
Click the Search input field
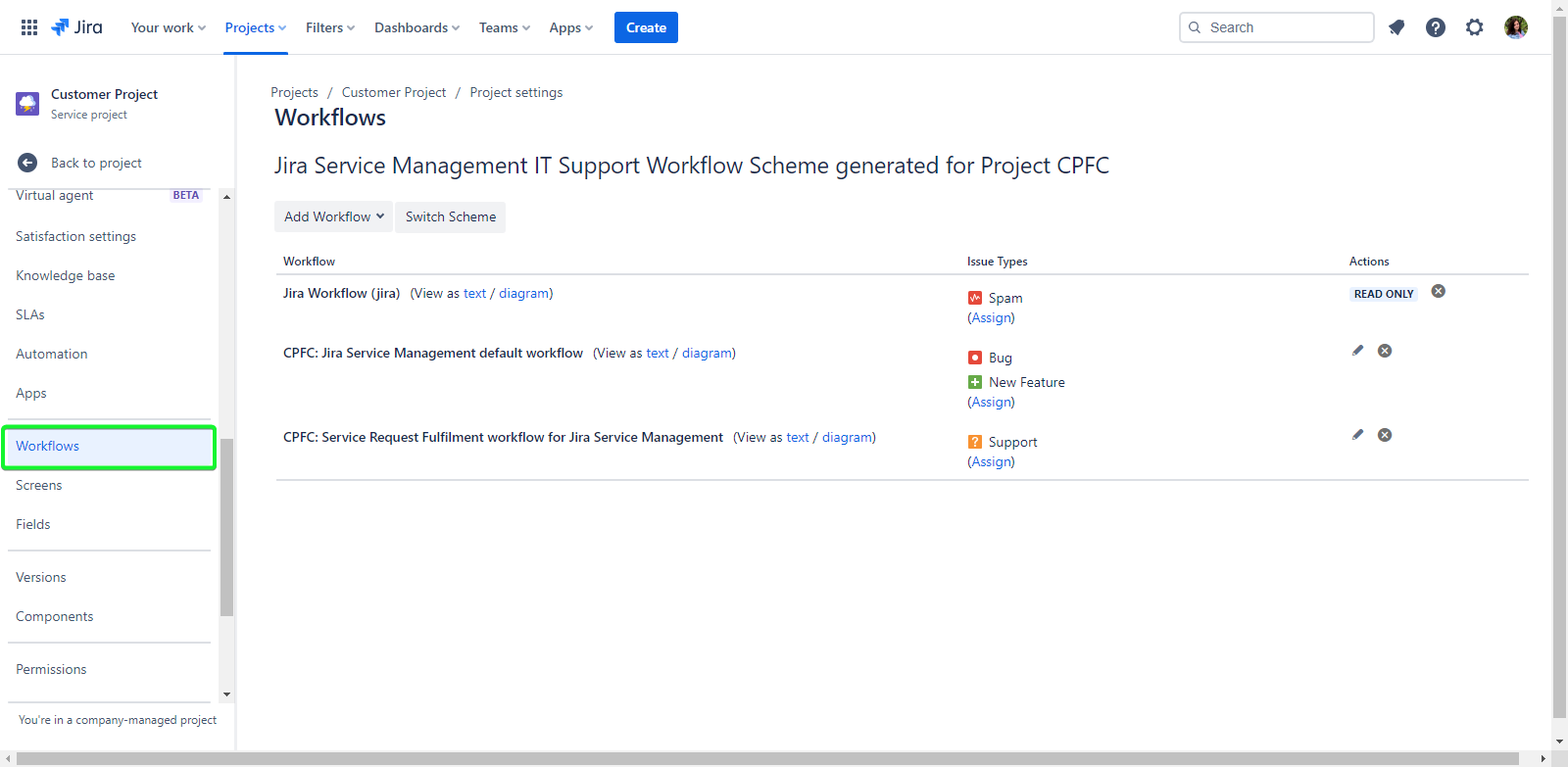[x=1284, y=27]
